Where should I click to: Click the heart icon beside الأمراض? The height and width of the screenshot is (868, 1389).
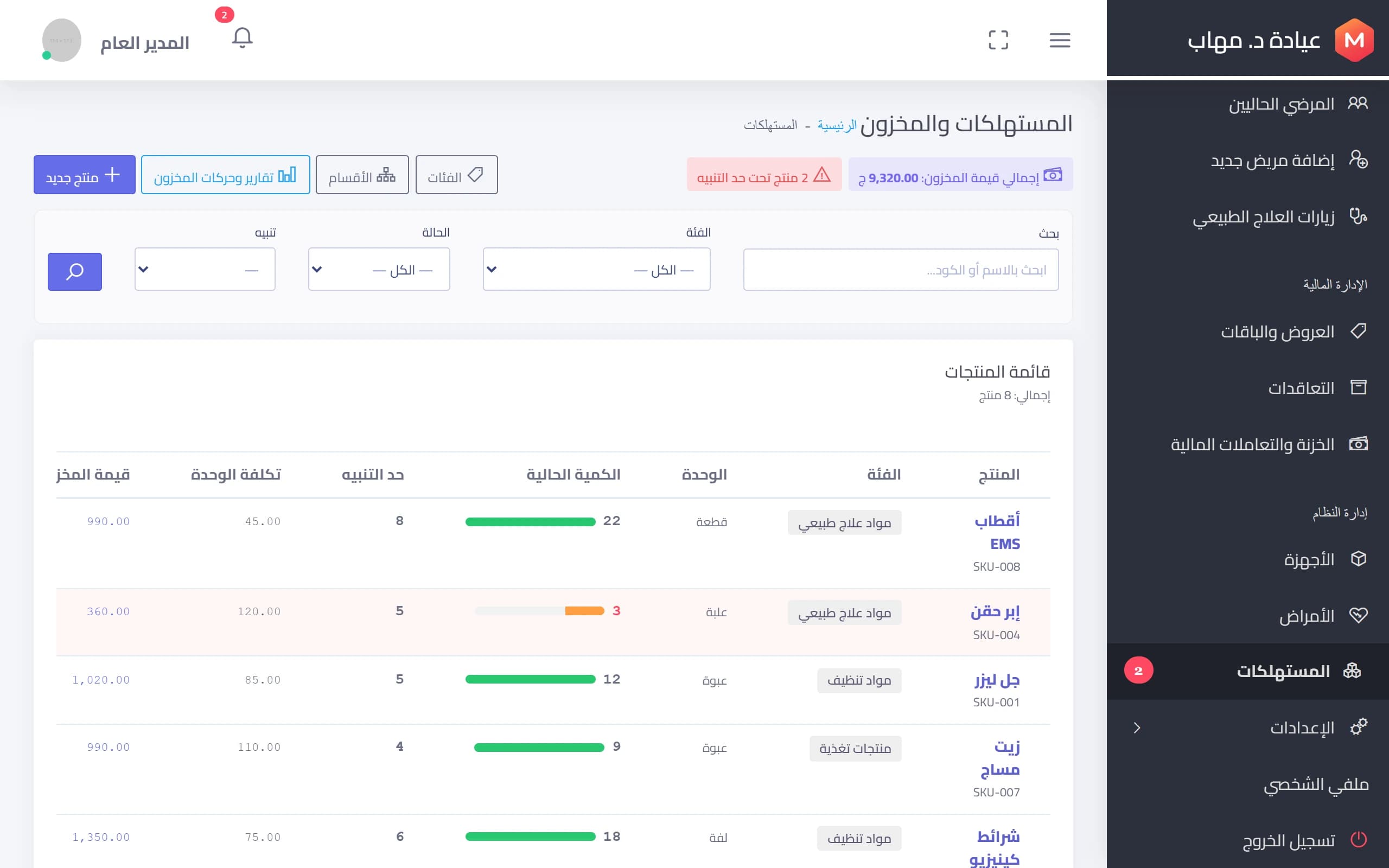1358,615
